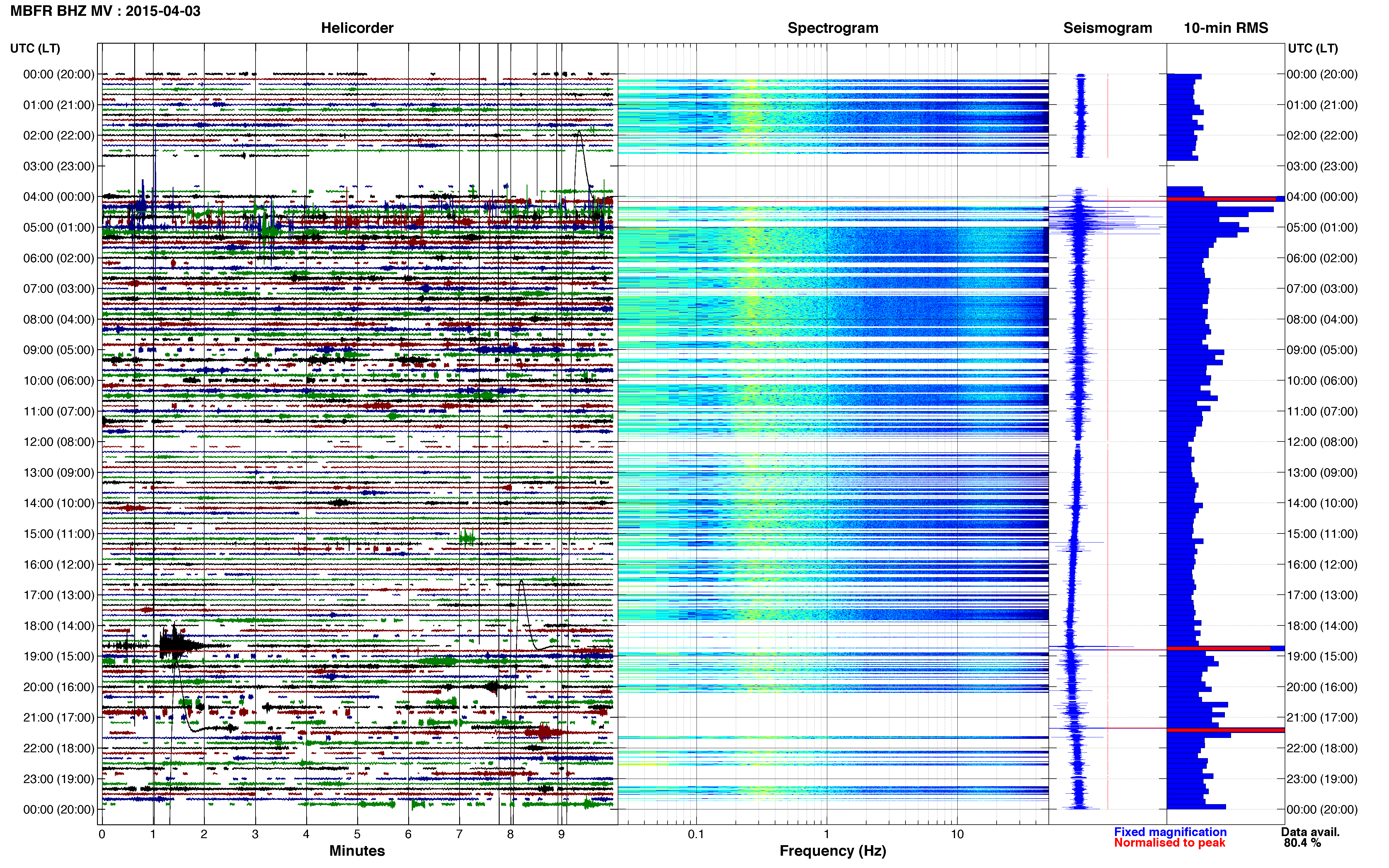
Task: Click the left '19:00 (15:00)' time label
Action: [59, 656]
